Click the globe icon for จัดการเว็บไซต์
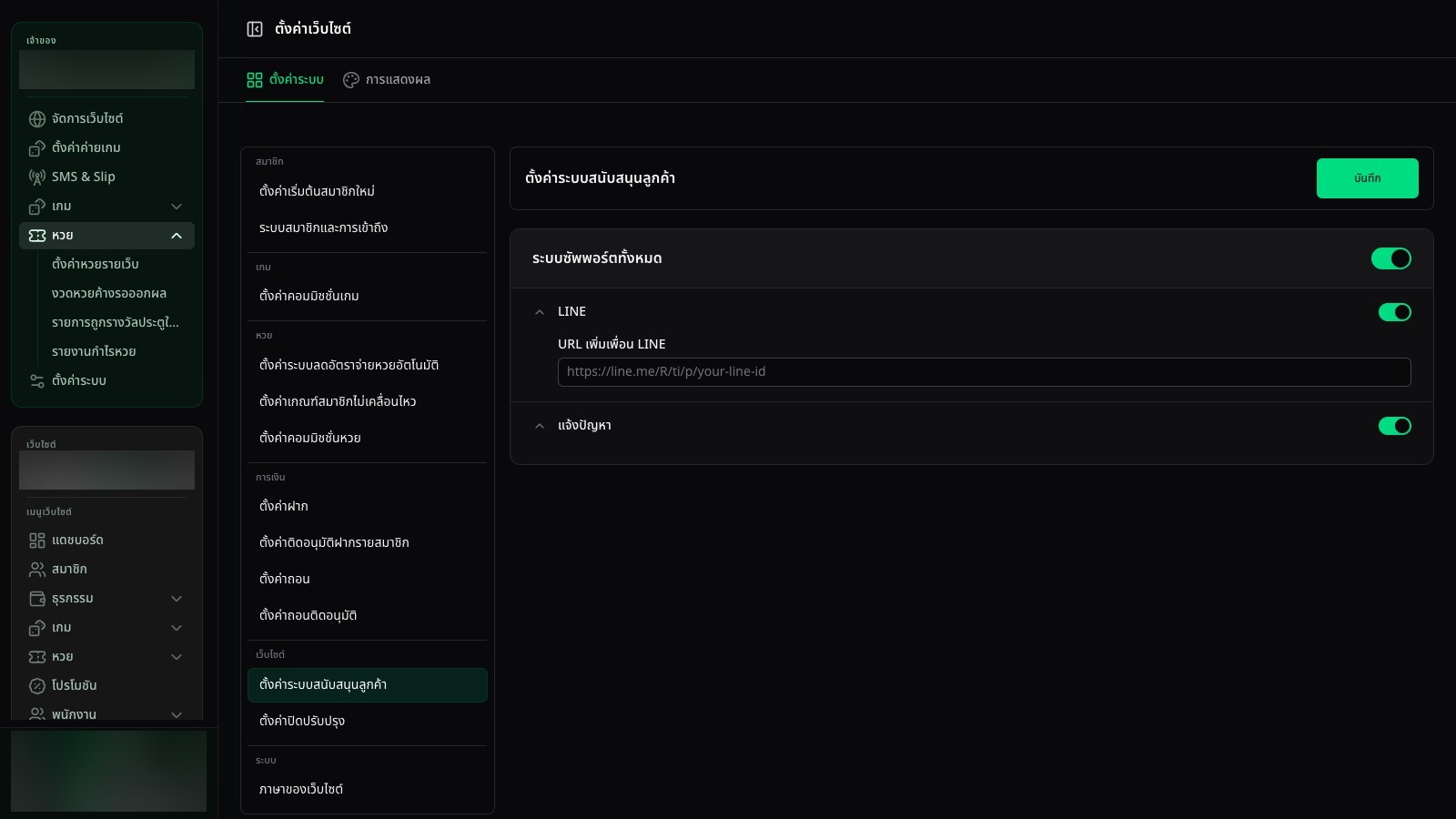 (x=37, y=119)
